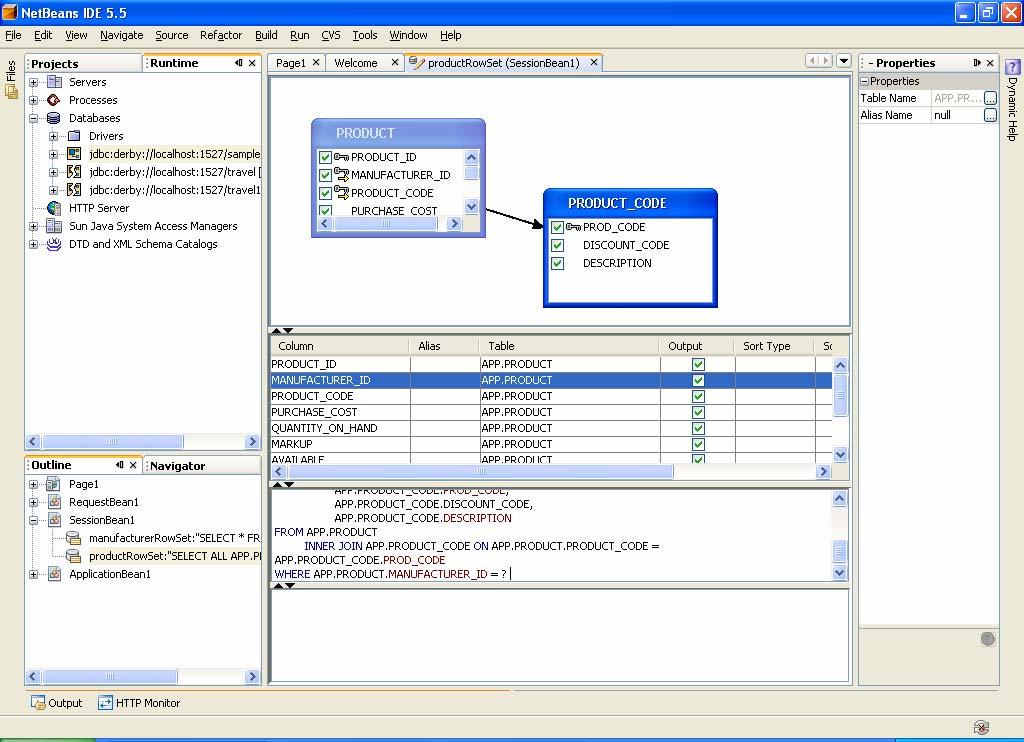Screen dimensions: 1024x742
Task: Click the manufacturerRowSet database icon
Action: tap(74, 538)
